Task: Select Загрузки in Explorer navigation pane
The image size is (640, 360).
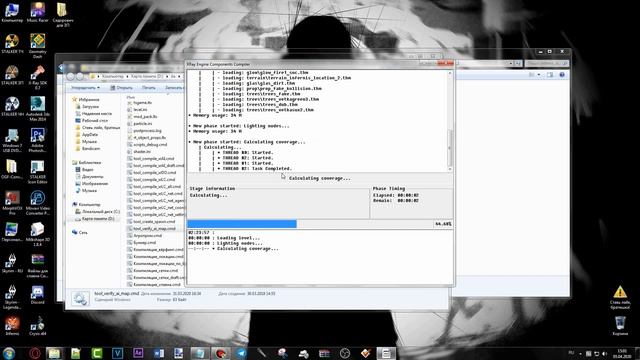Action: tap(87, 107)
